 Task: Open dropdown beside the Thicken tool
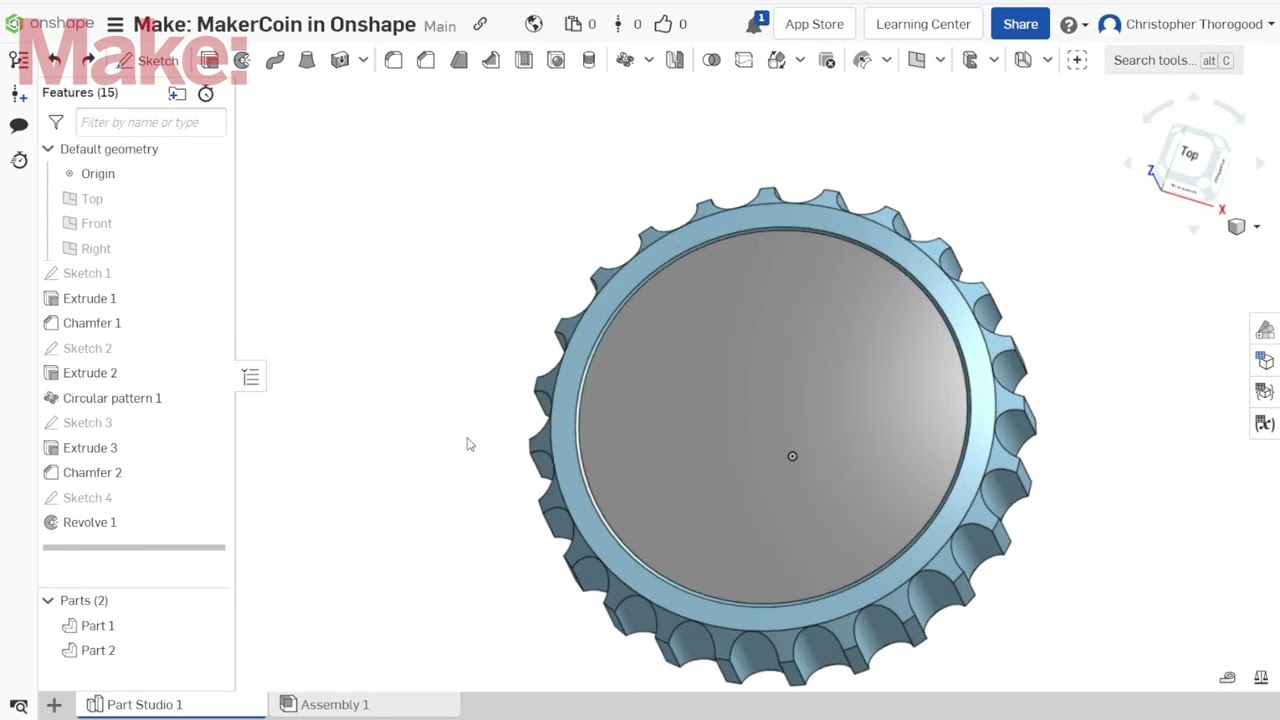(x=363, y=60)
